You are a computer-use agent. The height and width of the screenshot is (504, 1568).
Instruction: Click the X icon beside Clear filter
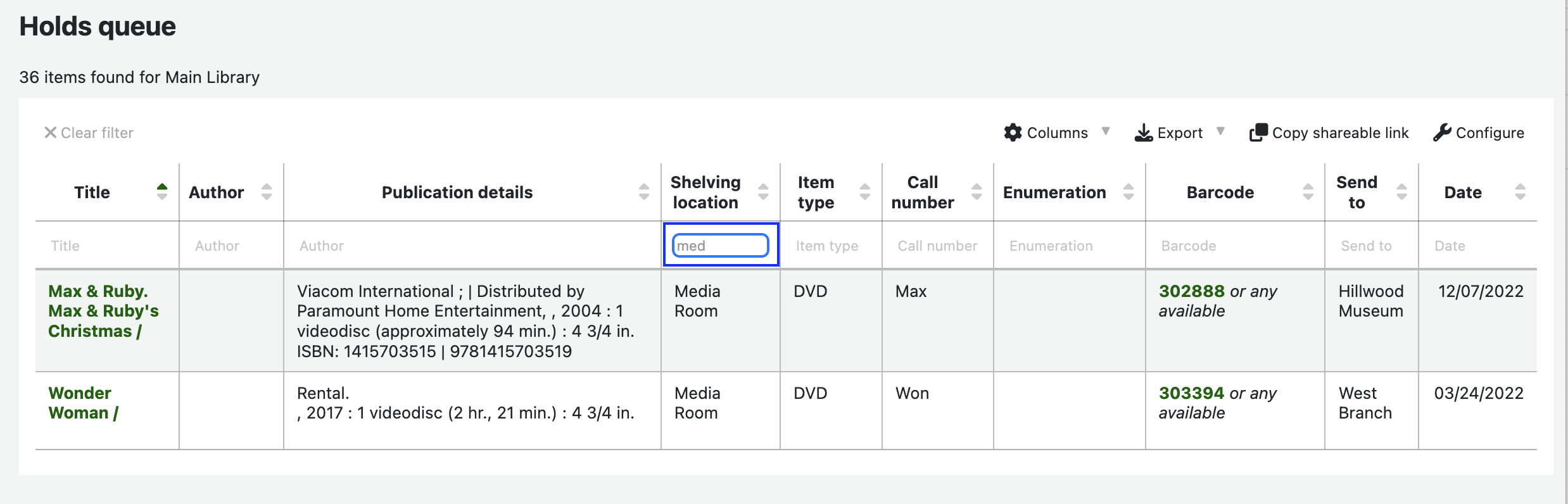point(50,133)
